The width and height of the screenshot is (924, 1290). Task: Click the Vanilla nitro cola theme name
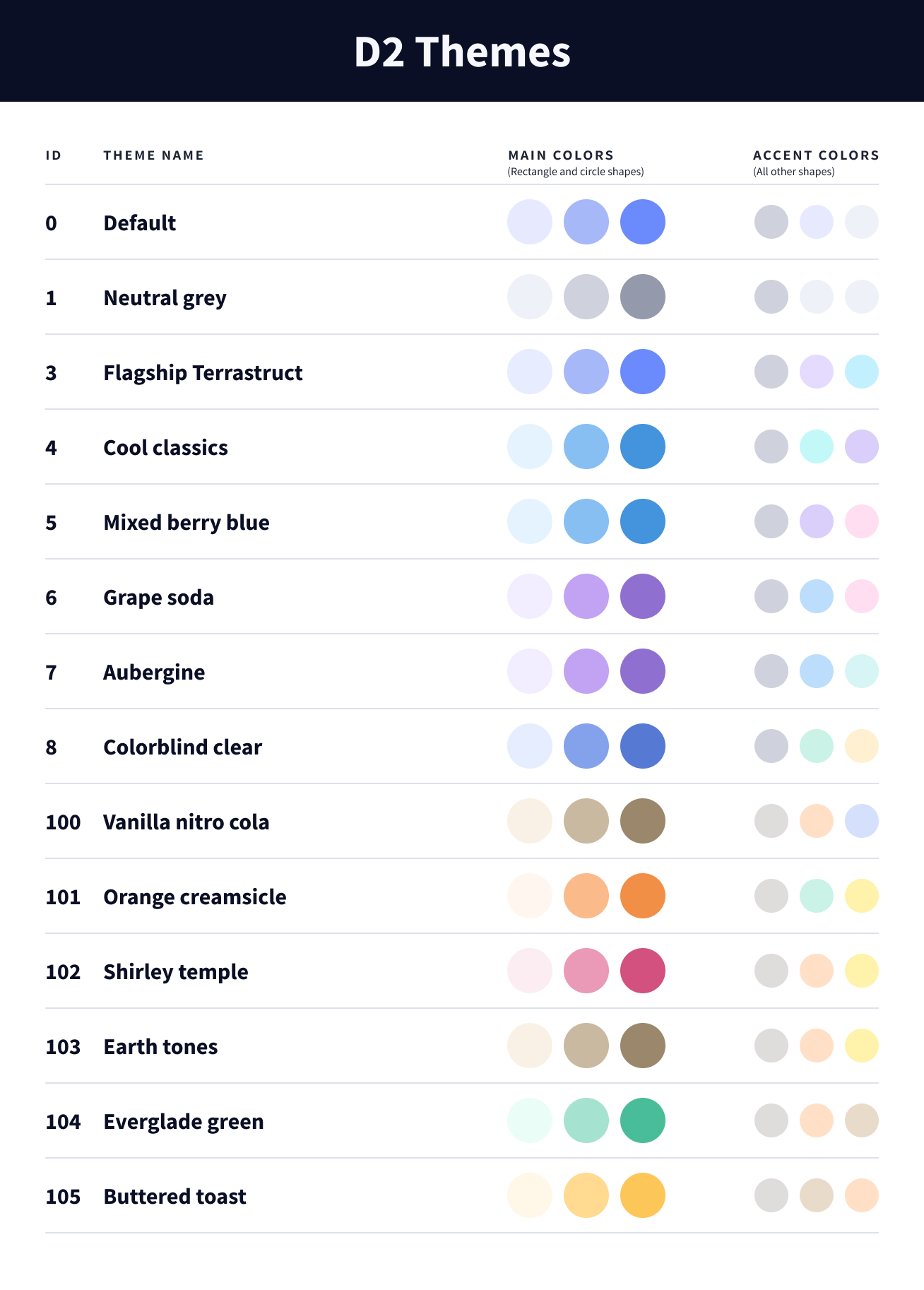(x=186, y=822)
